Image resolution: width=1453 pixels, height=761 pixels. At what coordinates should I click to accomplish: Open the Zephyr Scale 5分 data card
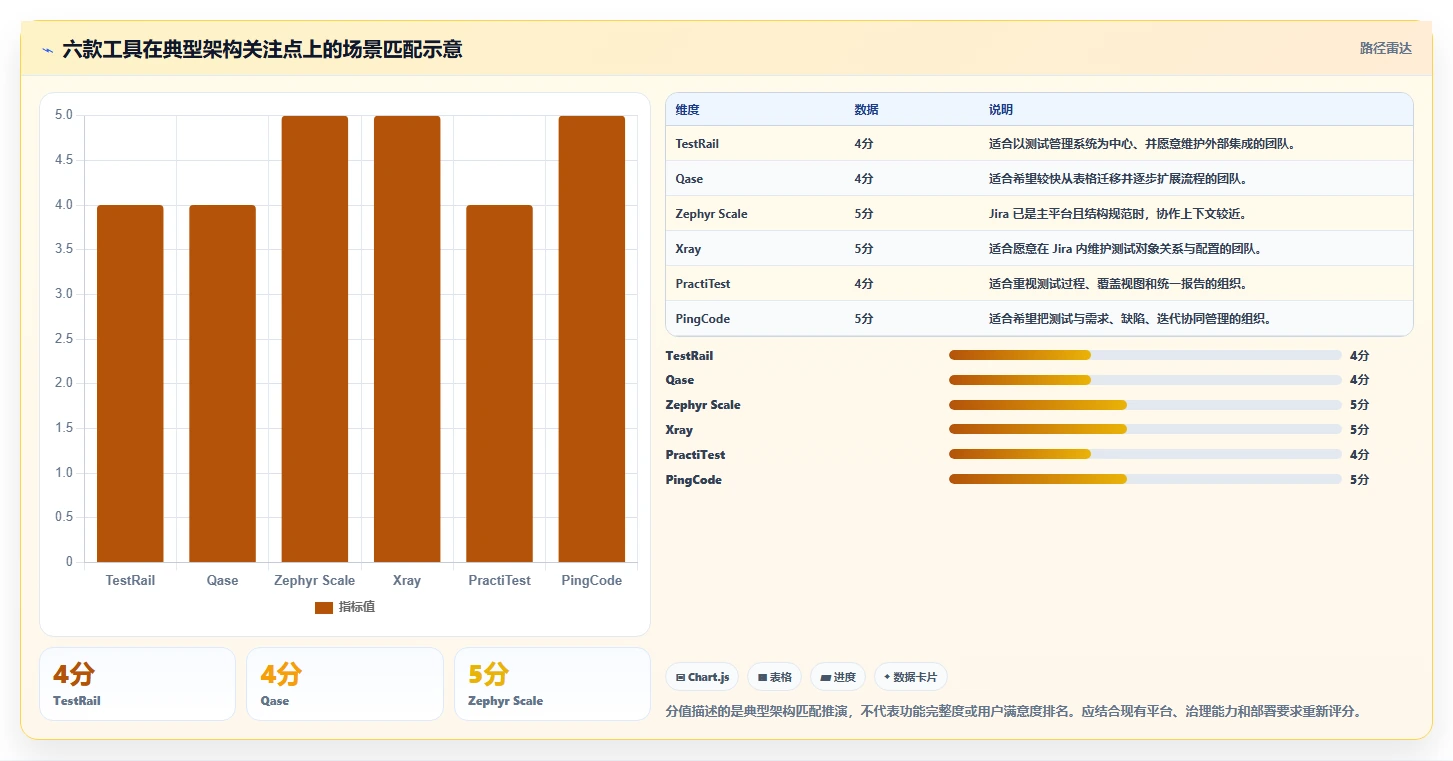(x=552, y=684)
